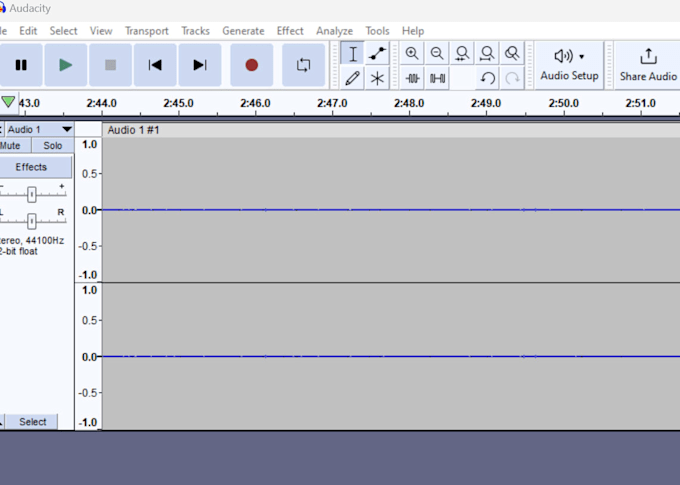Pause playback with the Pause button
The height and width of the screenshot is (485, 680).
coord(21,65)
